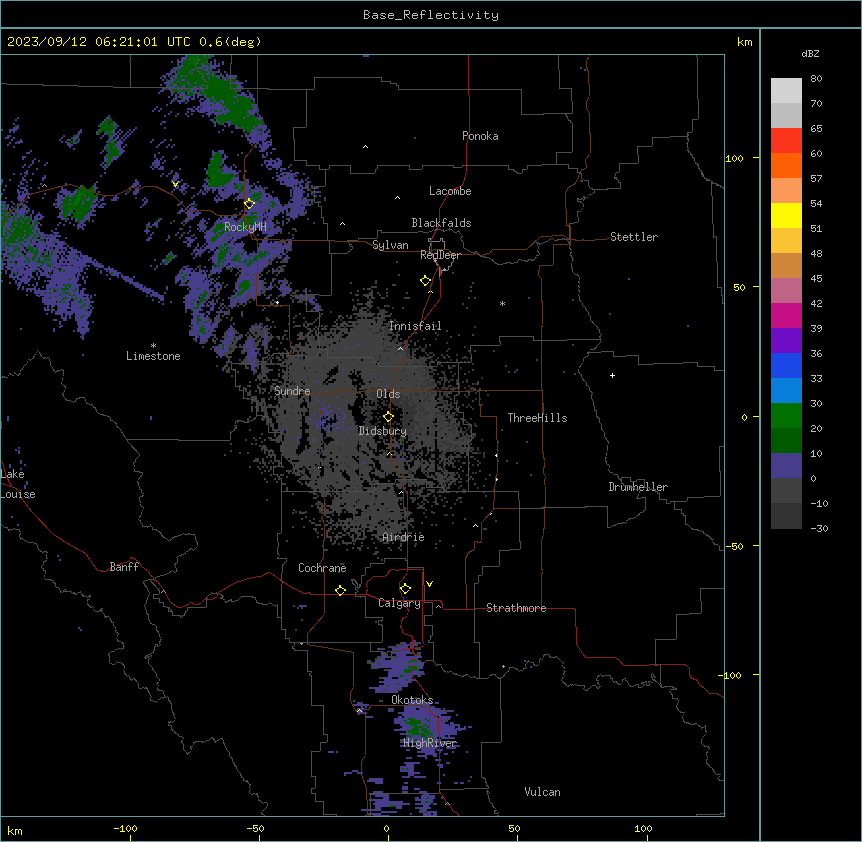Click the bright green 20-30 dBZ legend swatch
The image size is (862, 842).
(786, 416)
